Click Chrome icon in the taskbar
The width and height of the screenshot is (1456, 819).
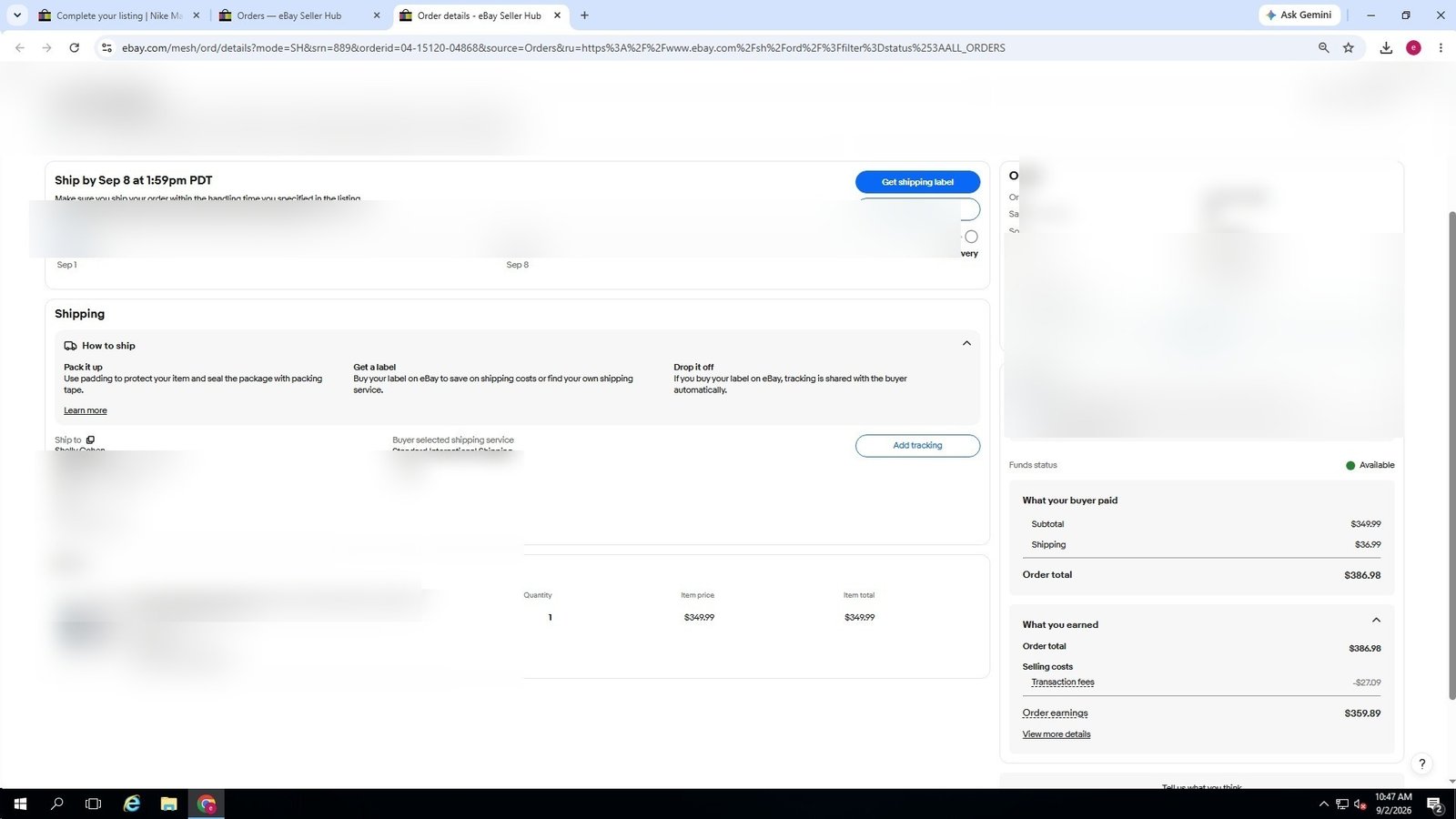pyautogui.click(x=207, y=804)
